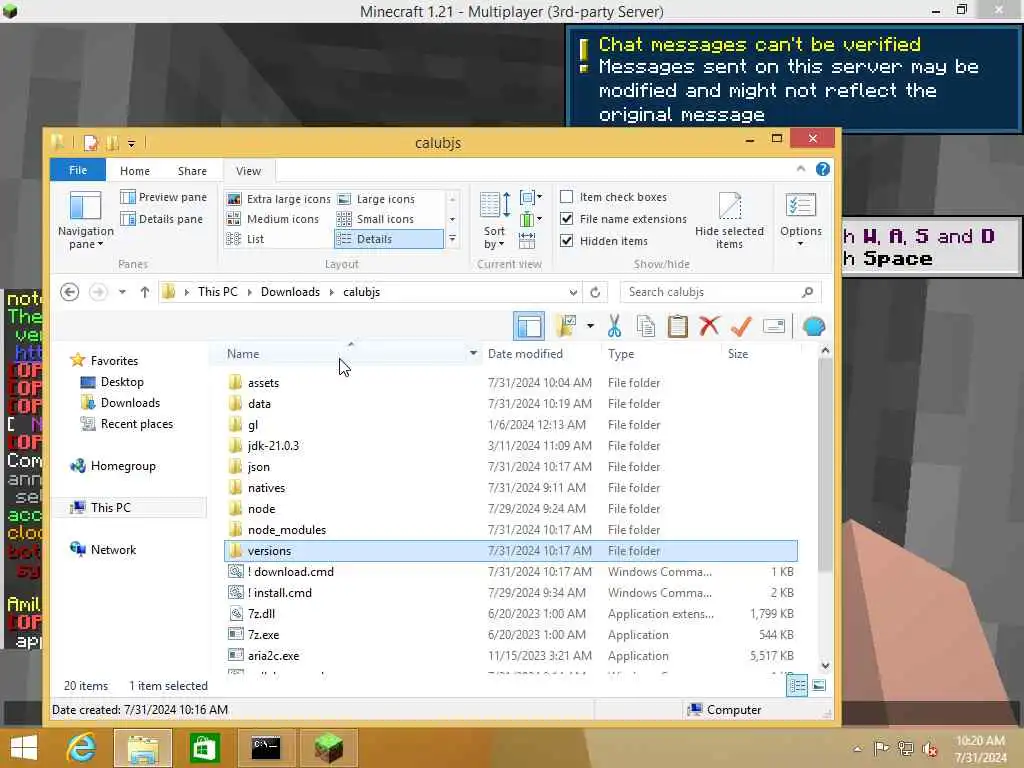Click the Rename icon in toolbar
The width and height of the screenshot is (1024, 768).
tap(773, 326)
